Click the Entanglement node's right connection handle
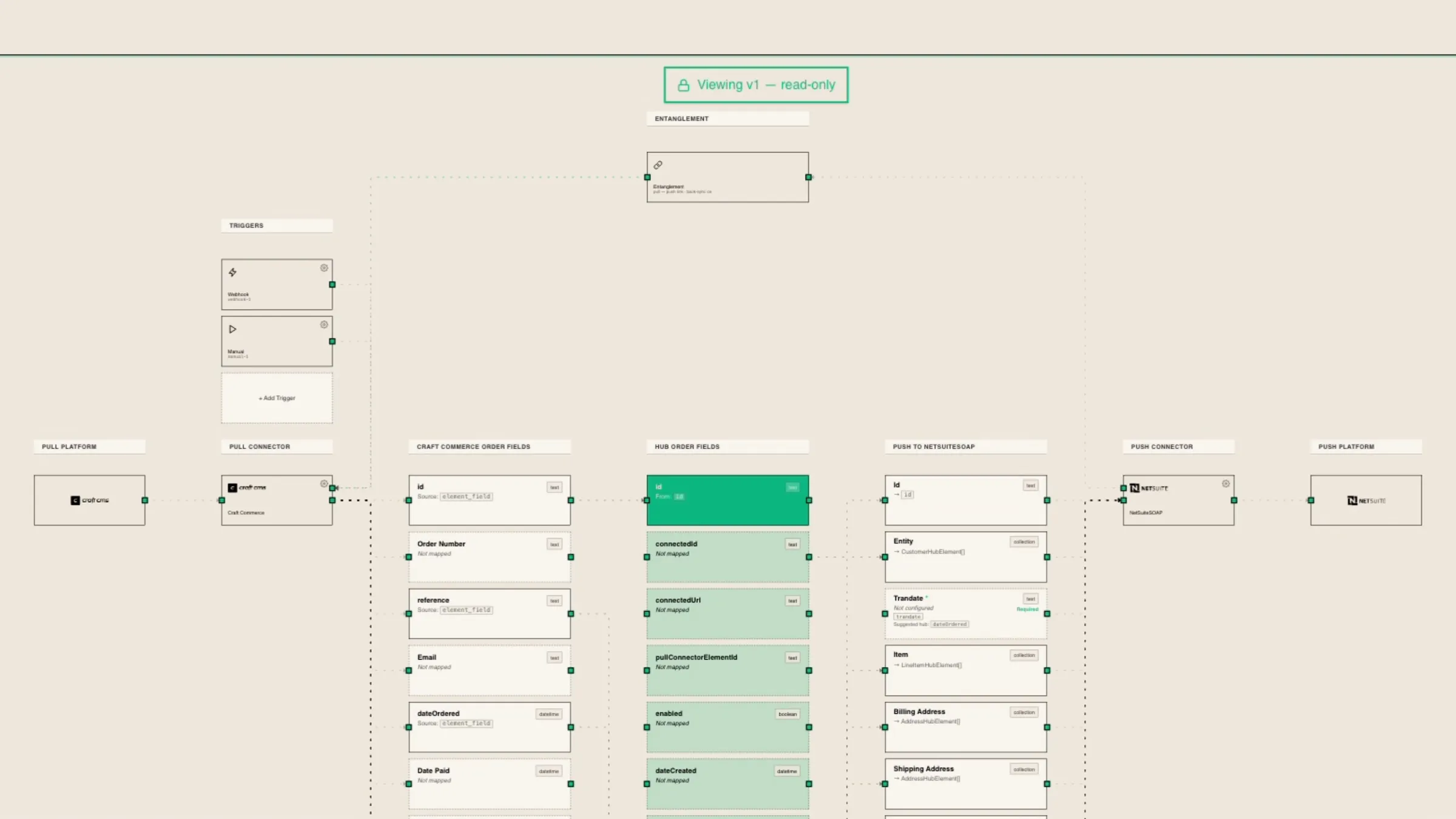The image size is (1456, 819). [809, 177]
